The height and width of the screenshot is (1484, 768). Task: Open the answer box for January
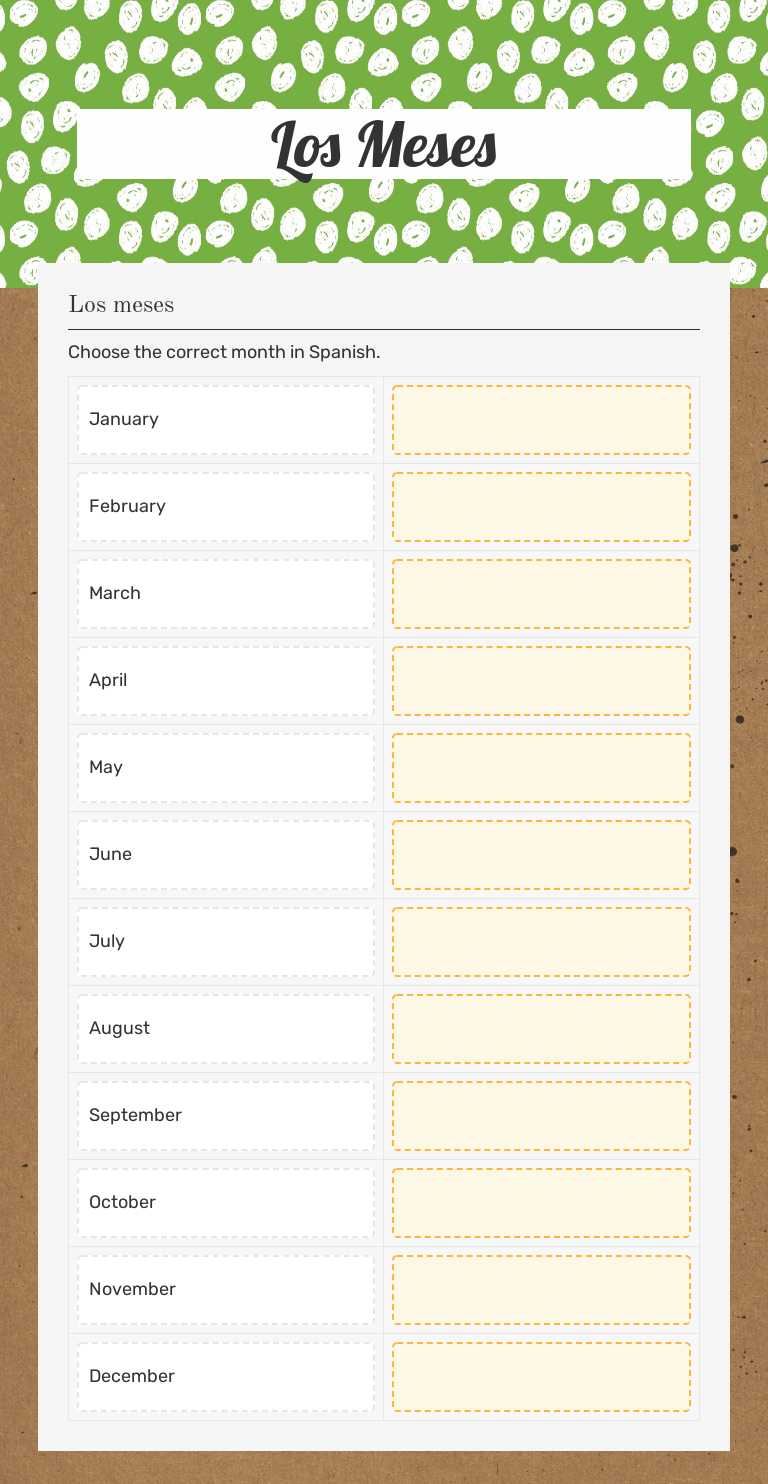(x=541, y=420)
